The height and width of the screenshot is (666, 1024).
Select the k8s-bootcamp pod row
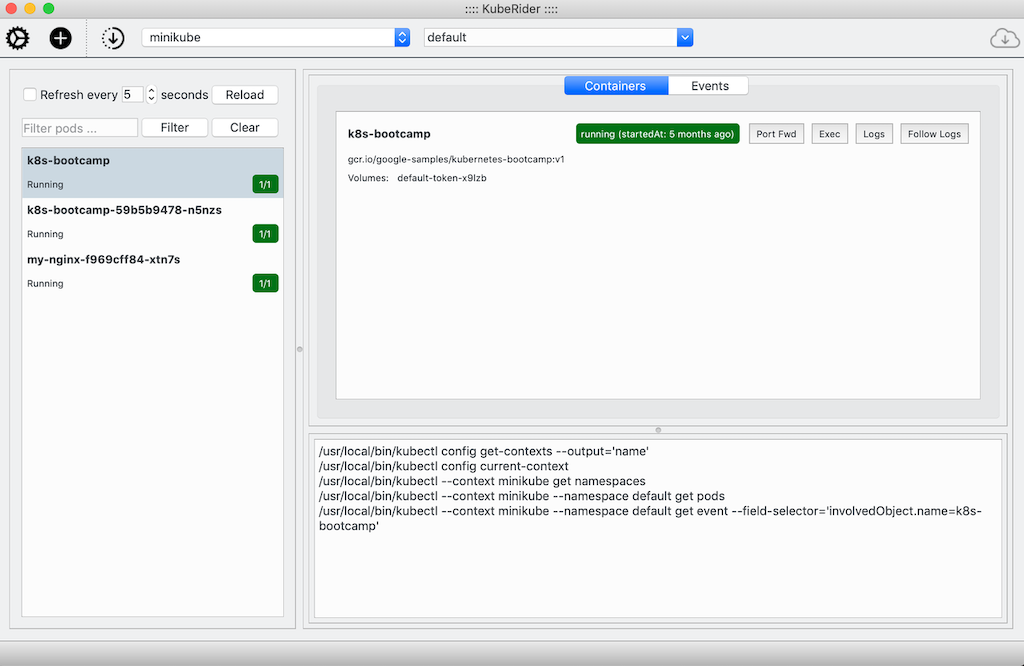(x=153, y=172)
